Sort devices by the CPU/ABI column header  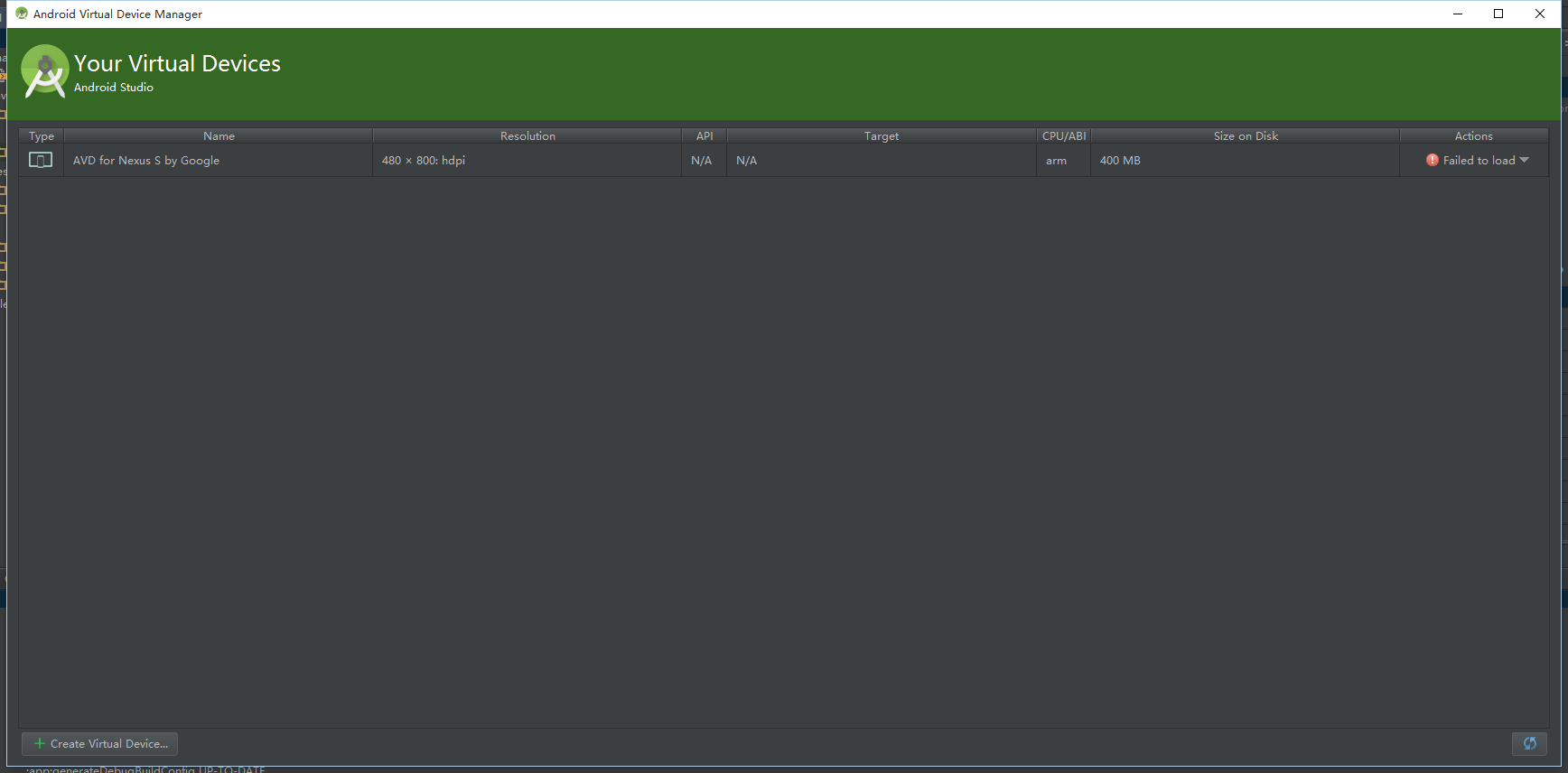(1064, 135)
